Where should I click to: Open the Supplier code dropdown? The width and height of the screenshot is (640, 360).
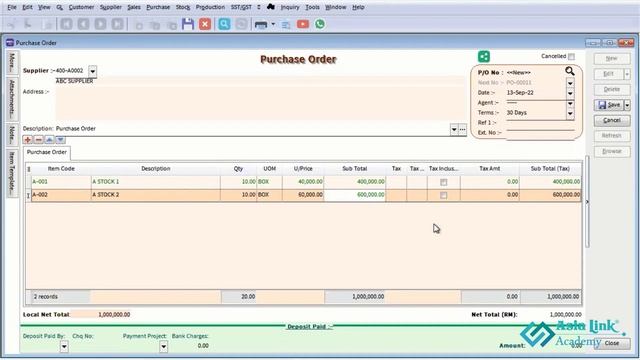[93, 71]
